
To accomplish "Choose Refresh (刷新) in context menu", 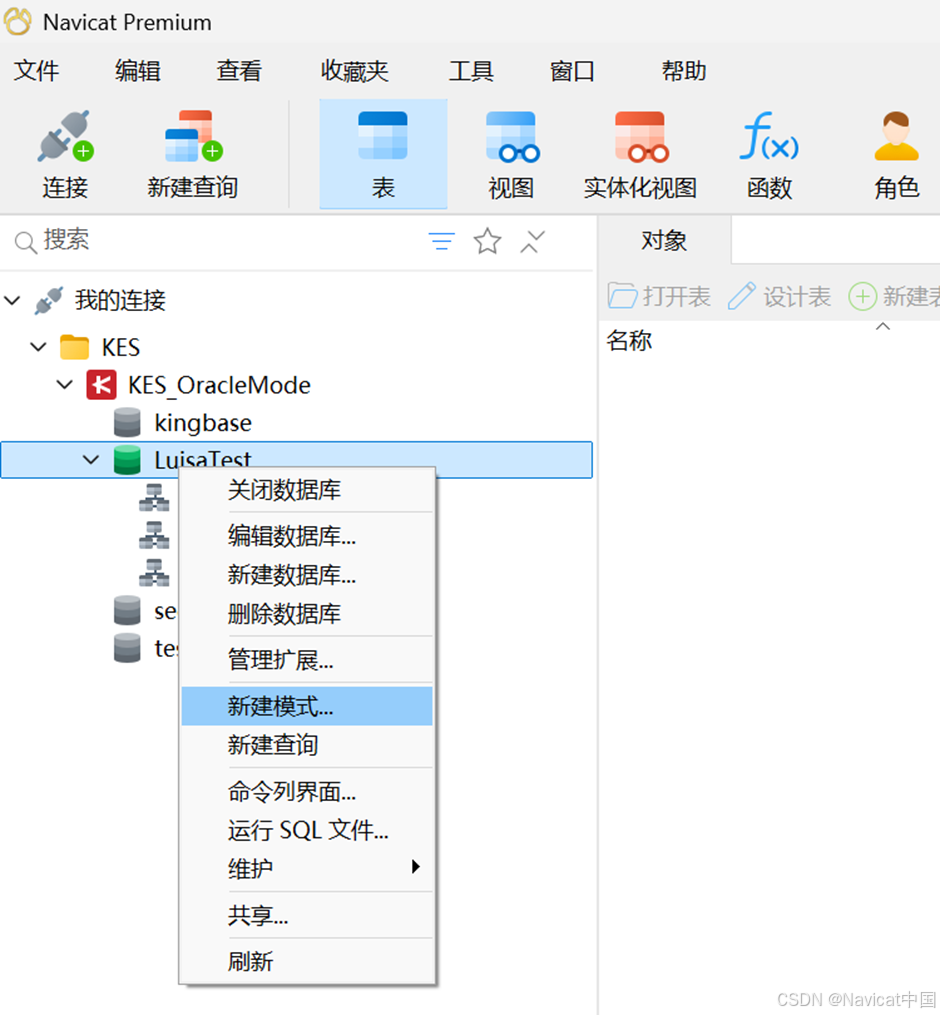I will pyautogui.click(x=307, y=962).
